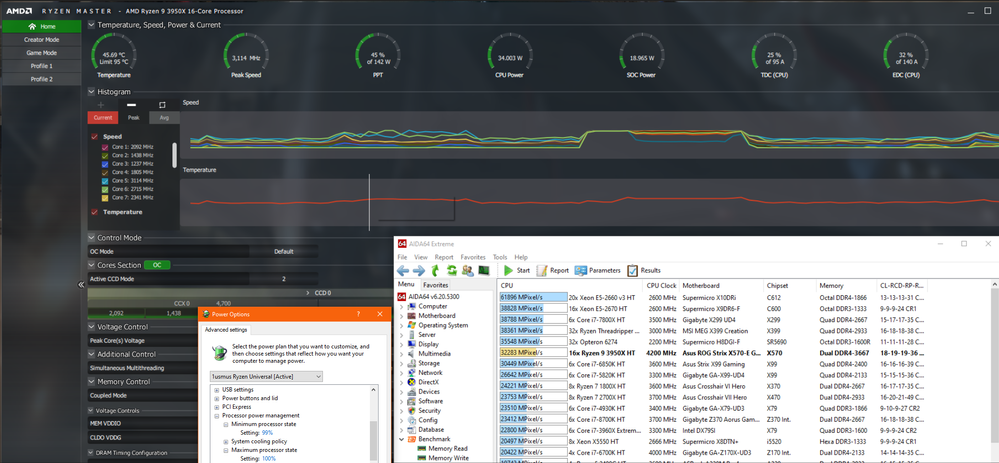Open Results in the AIDA64 toolbar
This screenshot has height=463, width=999.
[x=644, y=270]
